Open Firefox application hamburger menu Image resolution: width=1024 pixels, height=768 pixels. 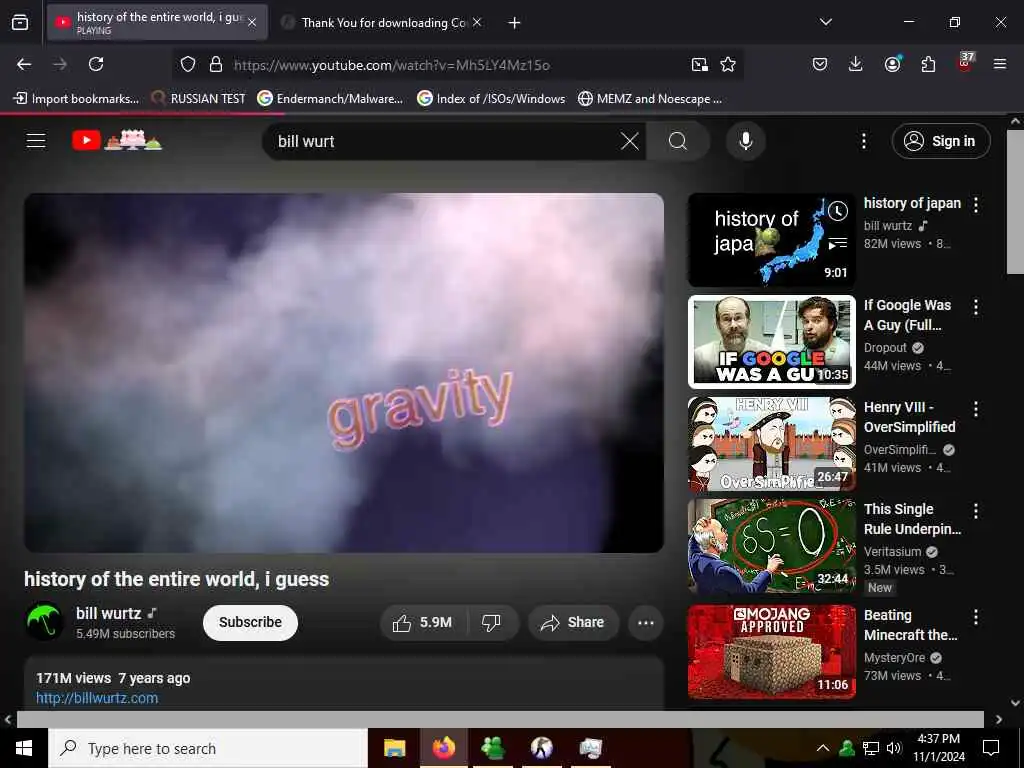[x=1000, y=64]
